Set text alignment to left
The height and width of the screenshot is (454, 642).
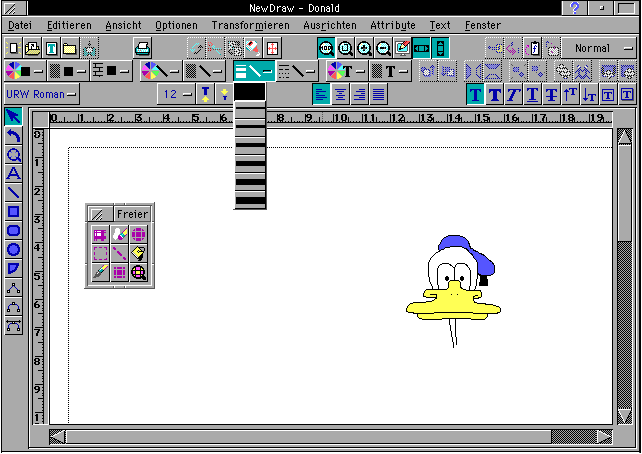[321, 95]
